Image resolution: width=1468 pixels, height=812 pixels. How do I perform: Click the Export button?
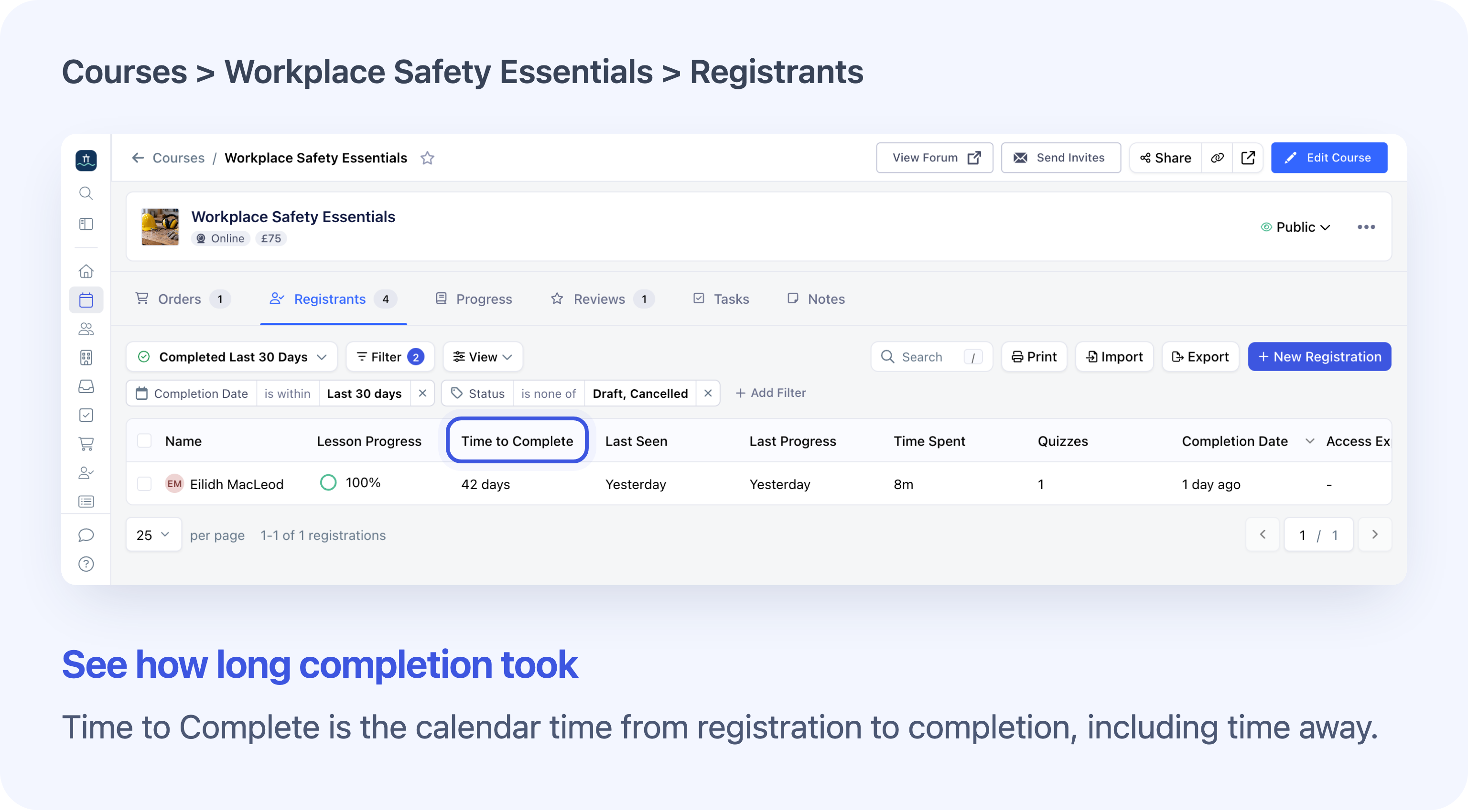point(1201,357)
